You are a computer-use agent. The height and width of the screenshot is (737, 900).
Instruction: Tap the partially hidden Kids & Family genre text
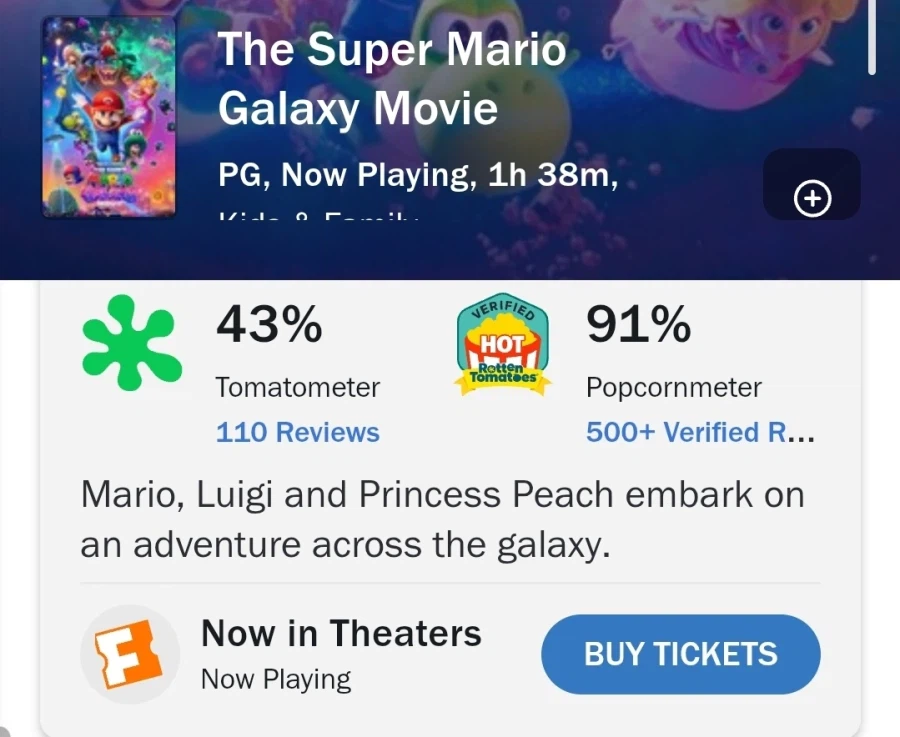coord(318,214)
